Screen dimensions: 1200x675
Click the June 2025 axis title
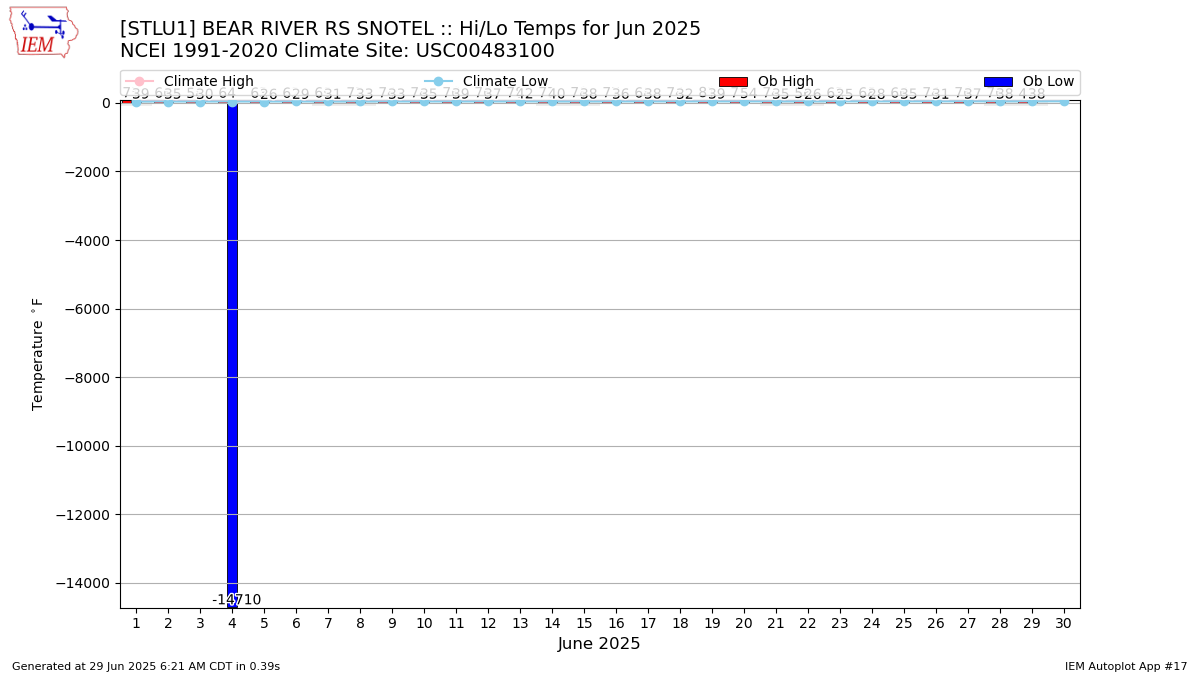tap(599, 644)
